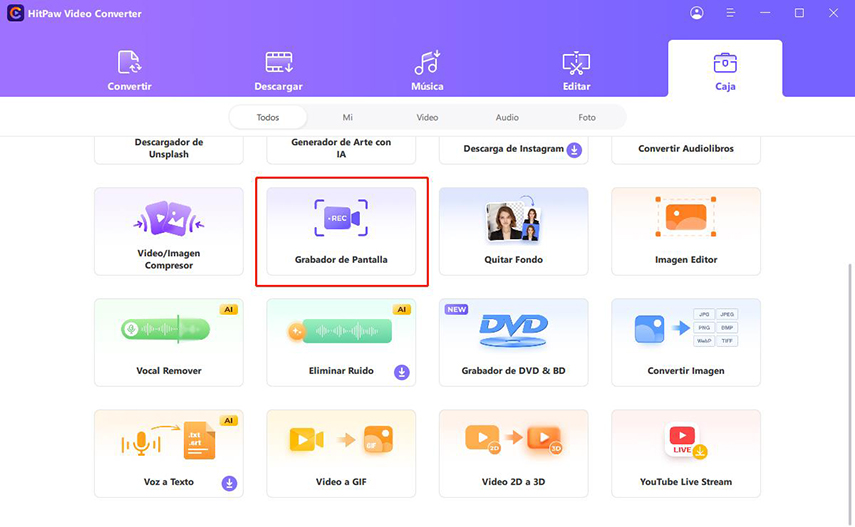The image size is (855, 527).
Task: Click the Convertir Imagen format icon
Action: (686, 328)
